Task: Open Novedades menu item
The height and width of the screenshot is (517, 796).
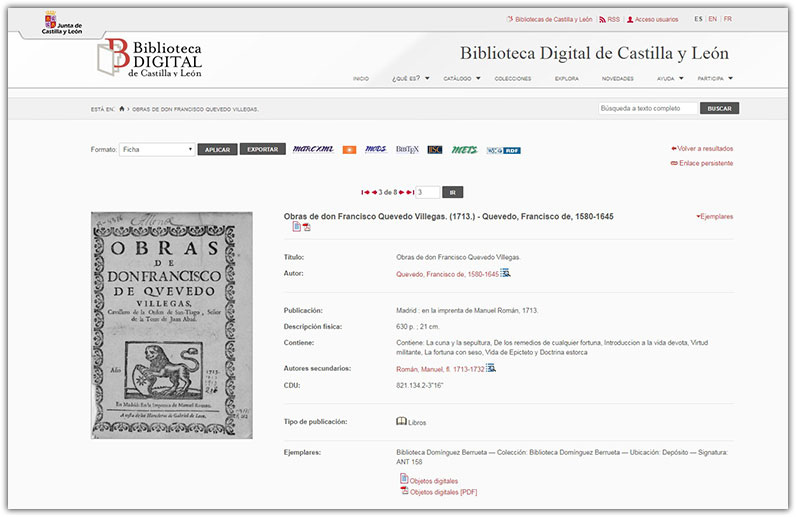Action: coord(617,79)
